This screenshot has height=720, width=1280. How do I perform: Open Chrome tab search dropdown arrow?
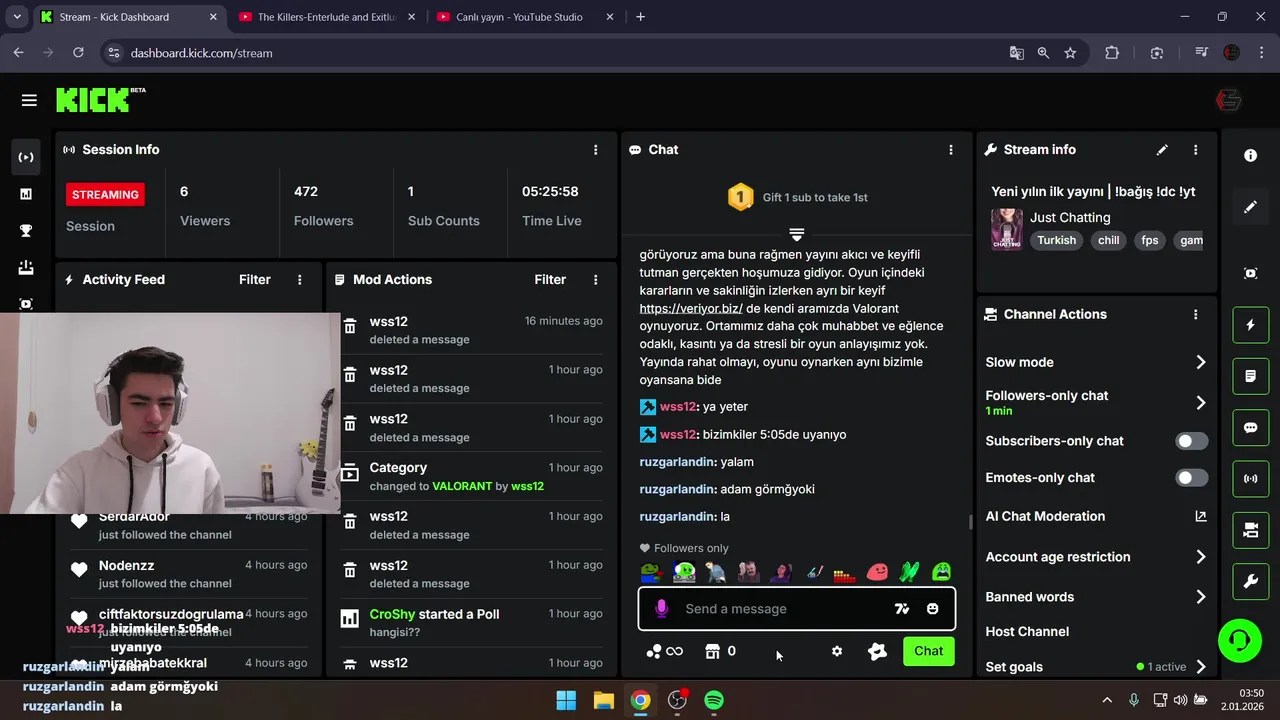16,17
